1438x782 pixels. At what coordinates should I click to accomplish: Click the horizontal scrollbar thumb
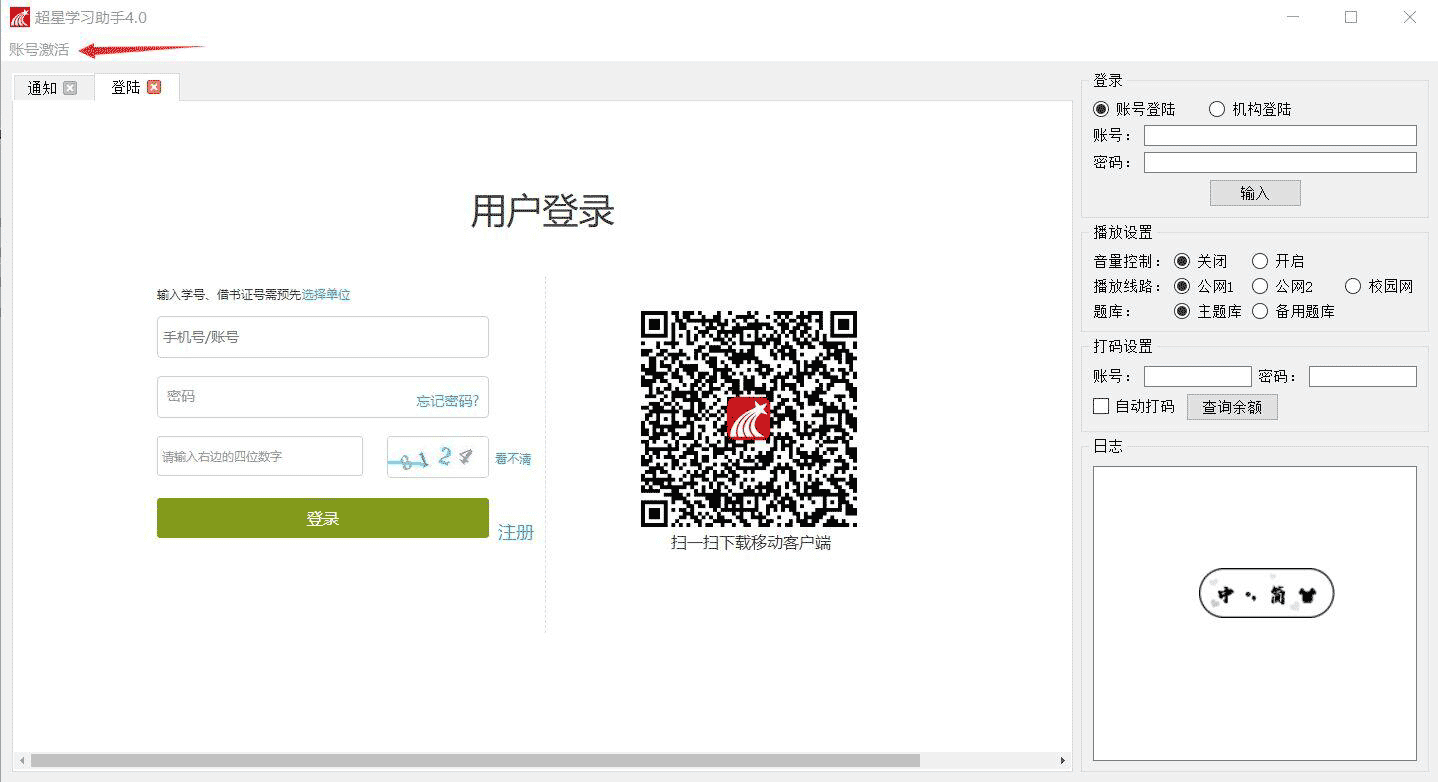[x=475, y=761]
